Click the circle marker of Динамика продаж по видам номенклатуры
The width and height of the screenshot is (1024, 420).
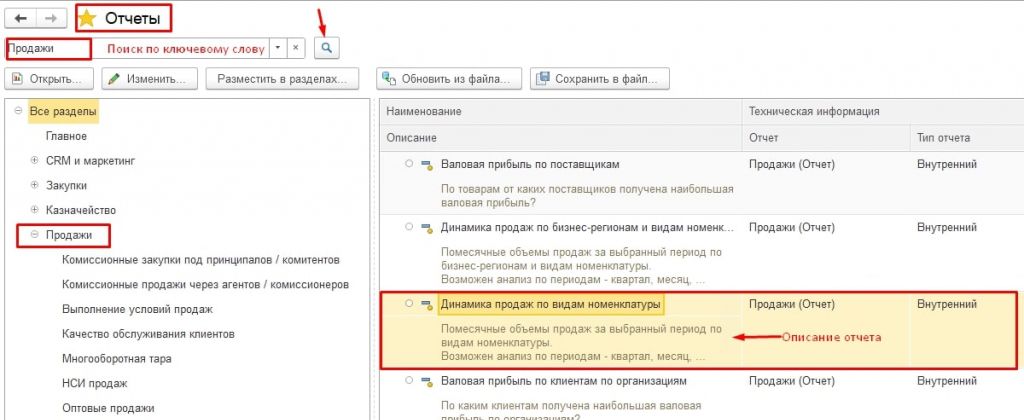click(x=409, y=303)
